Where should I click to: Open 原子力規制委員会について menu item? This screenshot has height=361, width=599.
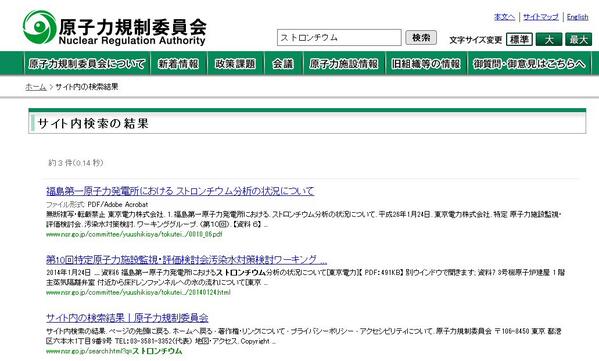click(87, 63)
